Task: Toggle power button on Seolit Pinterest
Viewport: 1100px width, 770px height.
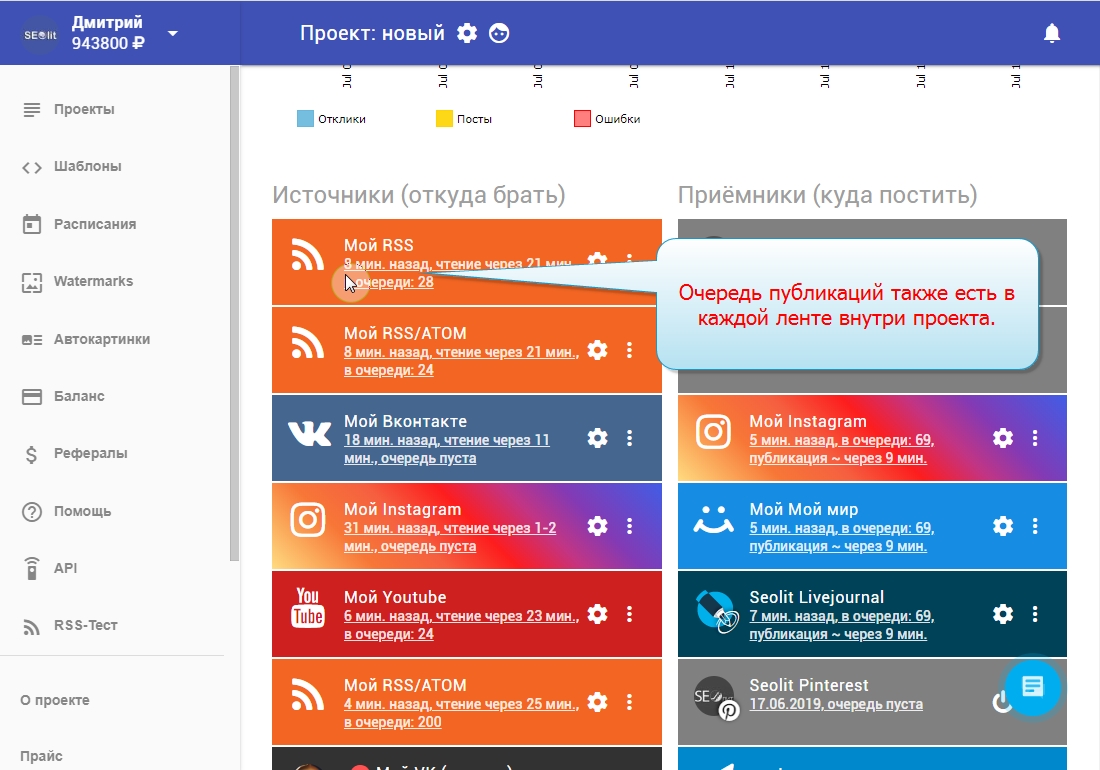Action: 1001,703
